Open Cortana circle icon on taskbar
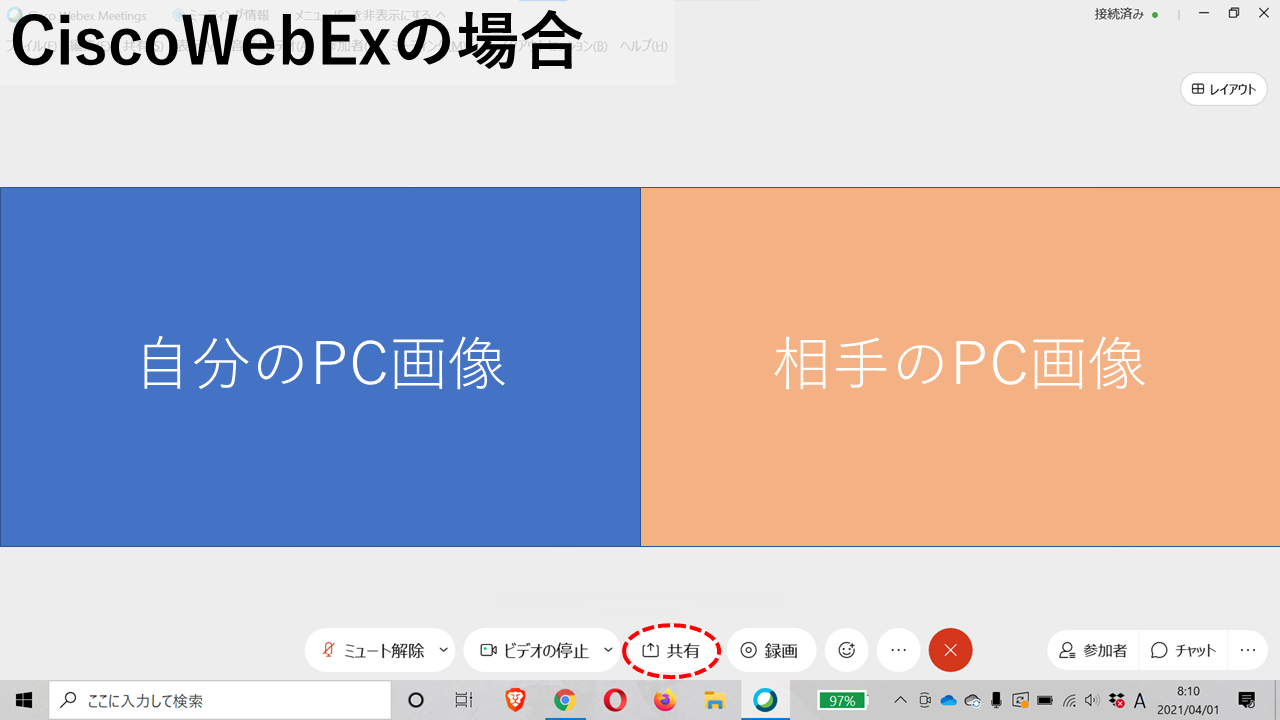The image size is (1280, 720). pos(416,700)
